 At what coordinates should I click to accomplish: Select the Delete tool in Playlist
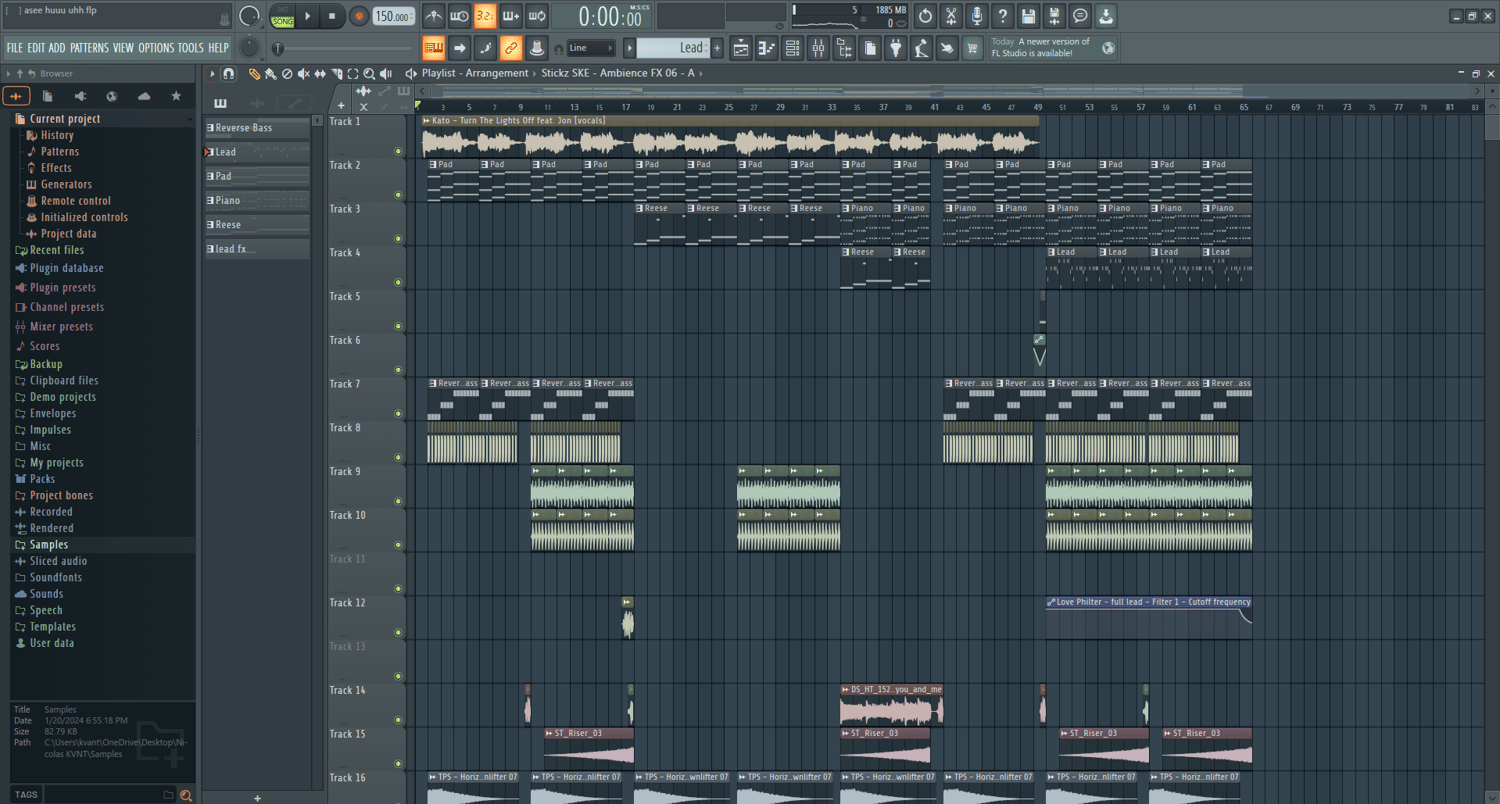point(287,74)
